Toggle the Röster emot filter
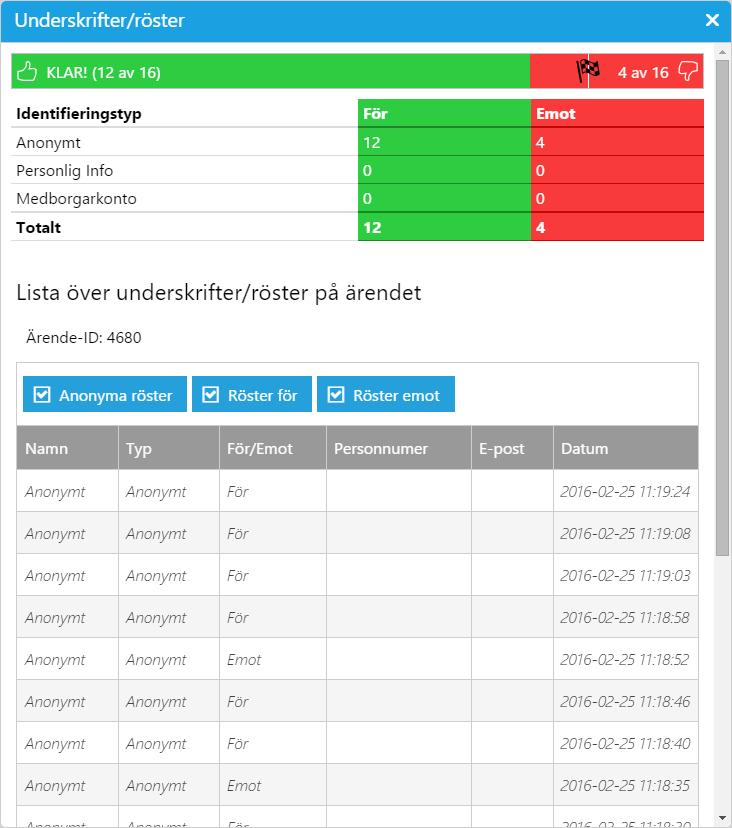 point(386,394)
